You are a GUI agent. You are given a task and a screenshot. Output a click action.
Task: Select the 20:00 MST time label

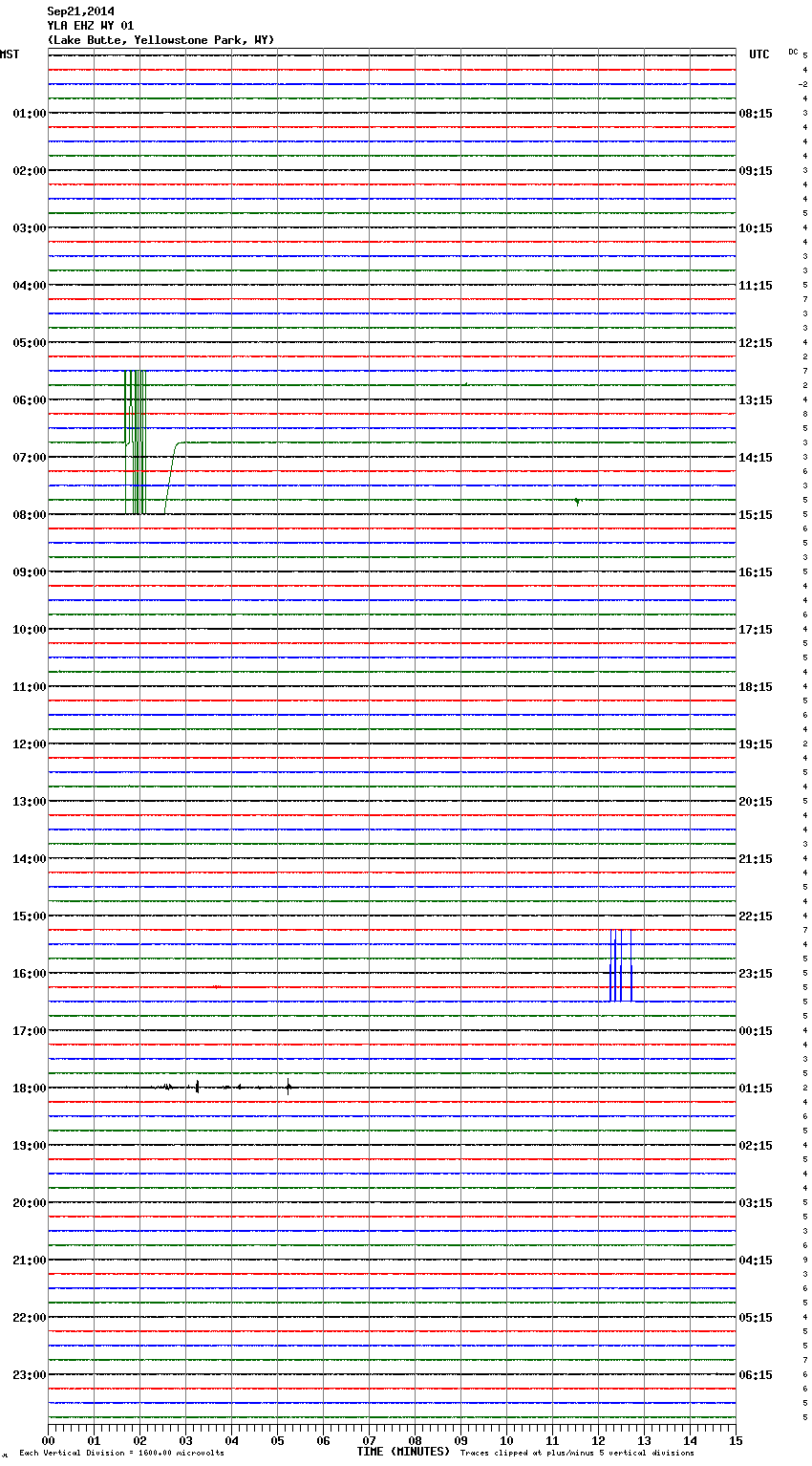tap(30, 1203)
